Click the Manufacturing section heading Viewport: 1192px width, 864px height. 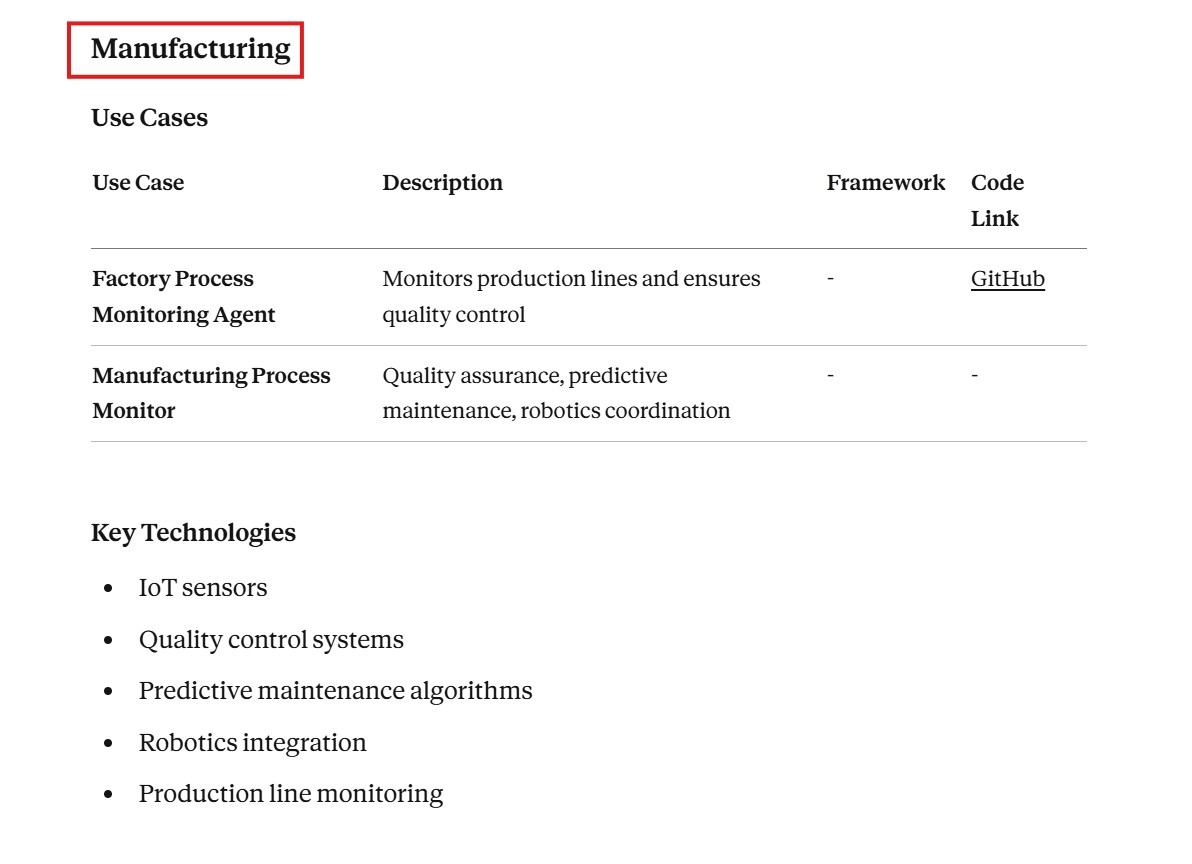tap(190, 49)
